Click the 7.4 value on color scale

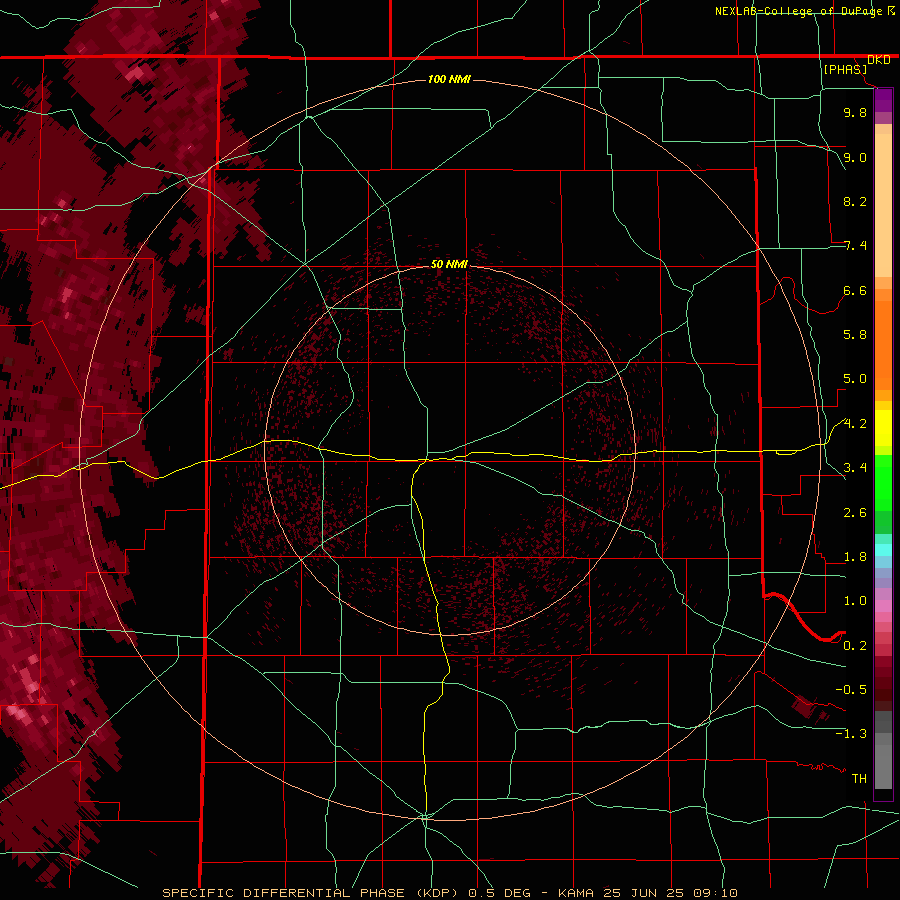pos(855,246)
